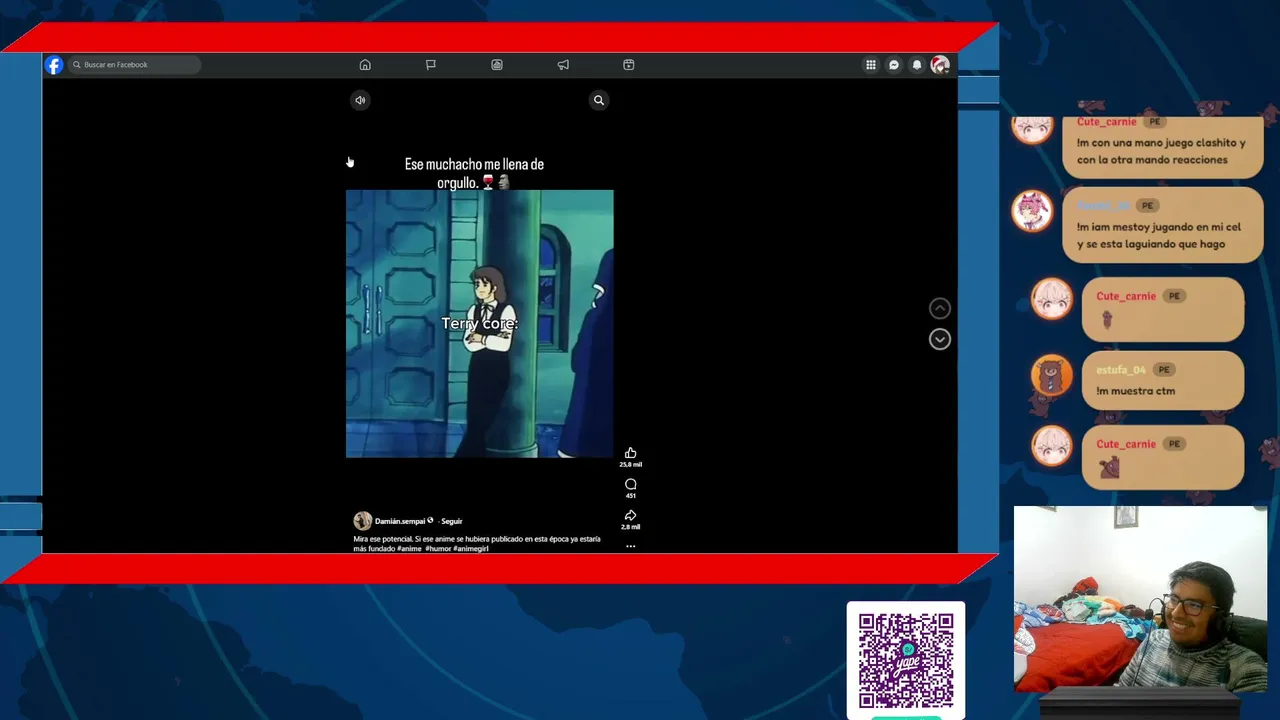
Task: Click the Yape QR code
Action: pyautogui.click(x=906, y=660)
